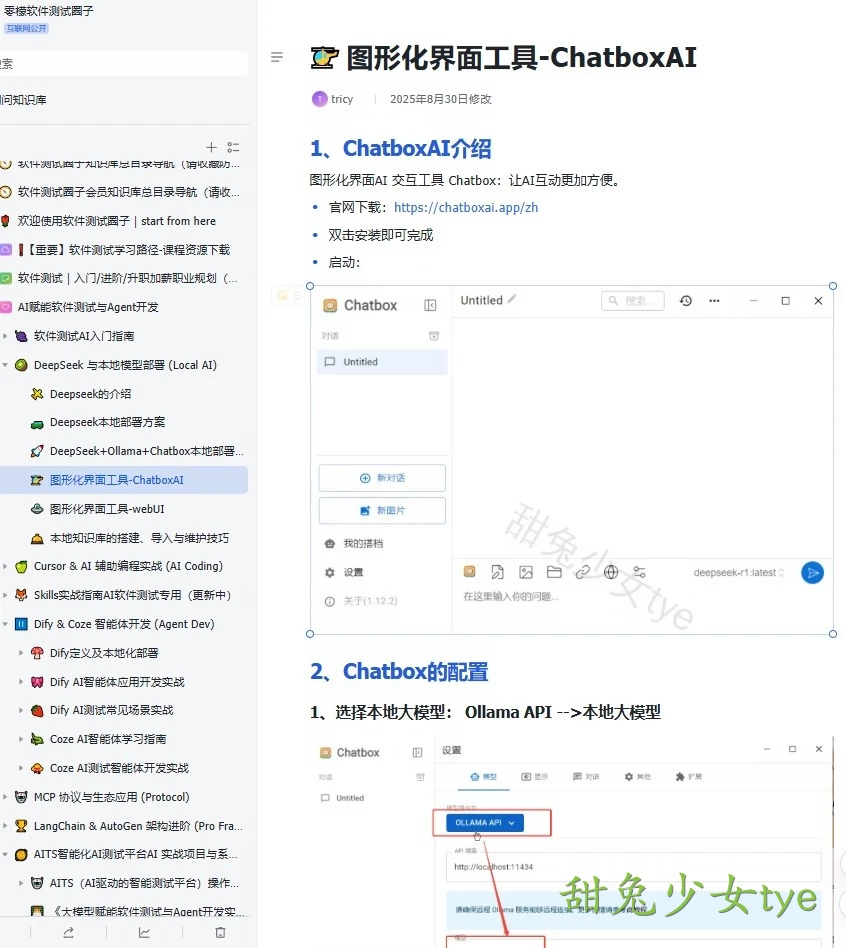Screen dimensions: 846x948
Task: Click the localhost:11434 API host field
Action: pos(634,867)
